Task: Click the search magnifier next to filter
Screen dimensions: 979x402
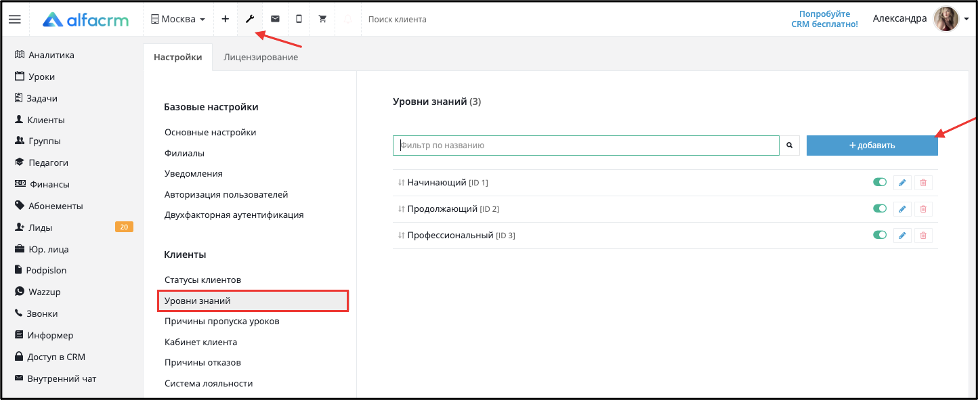Action: (x=790, y=145)
